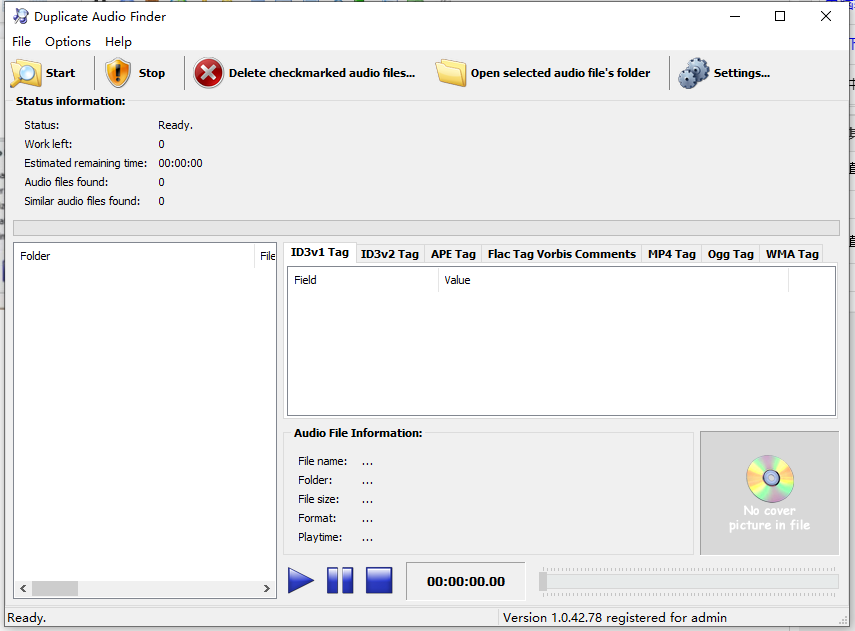
Task: Switch to the APE Tag tab
Action: tap(453, 254)
